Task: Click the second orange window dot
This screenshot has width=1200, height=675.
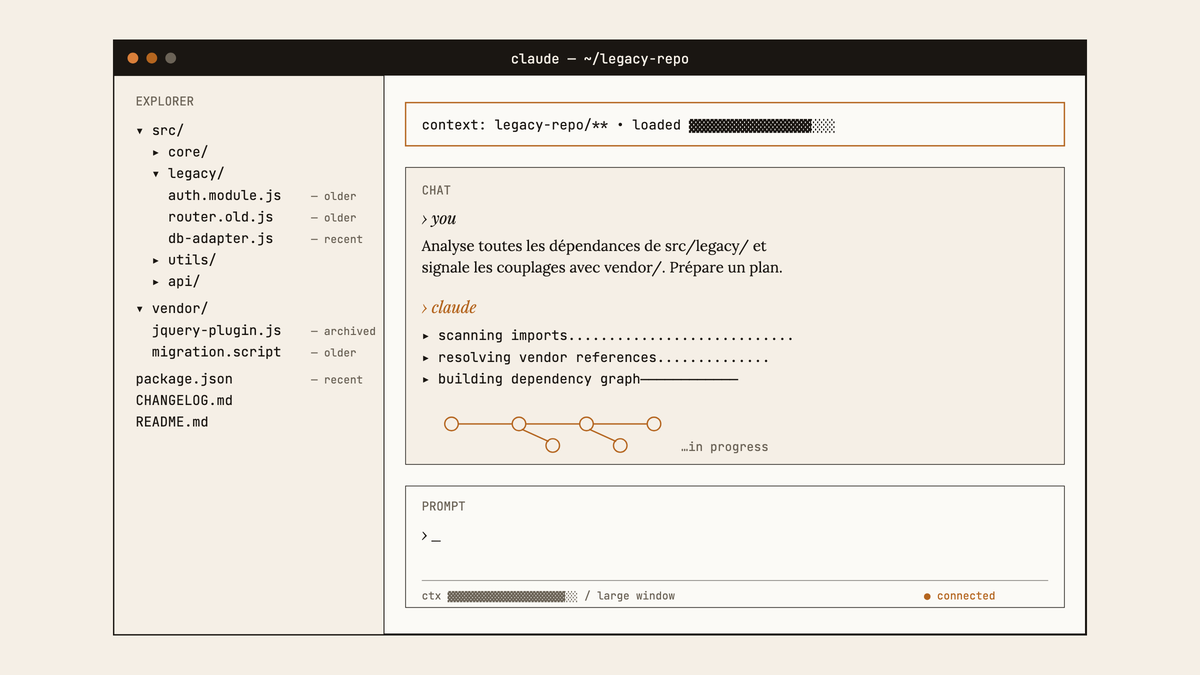Action: pyautogui.click(x=152, y=58)
